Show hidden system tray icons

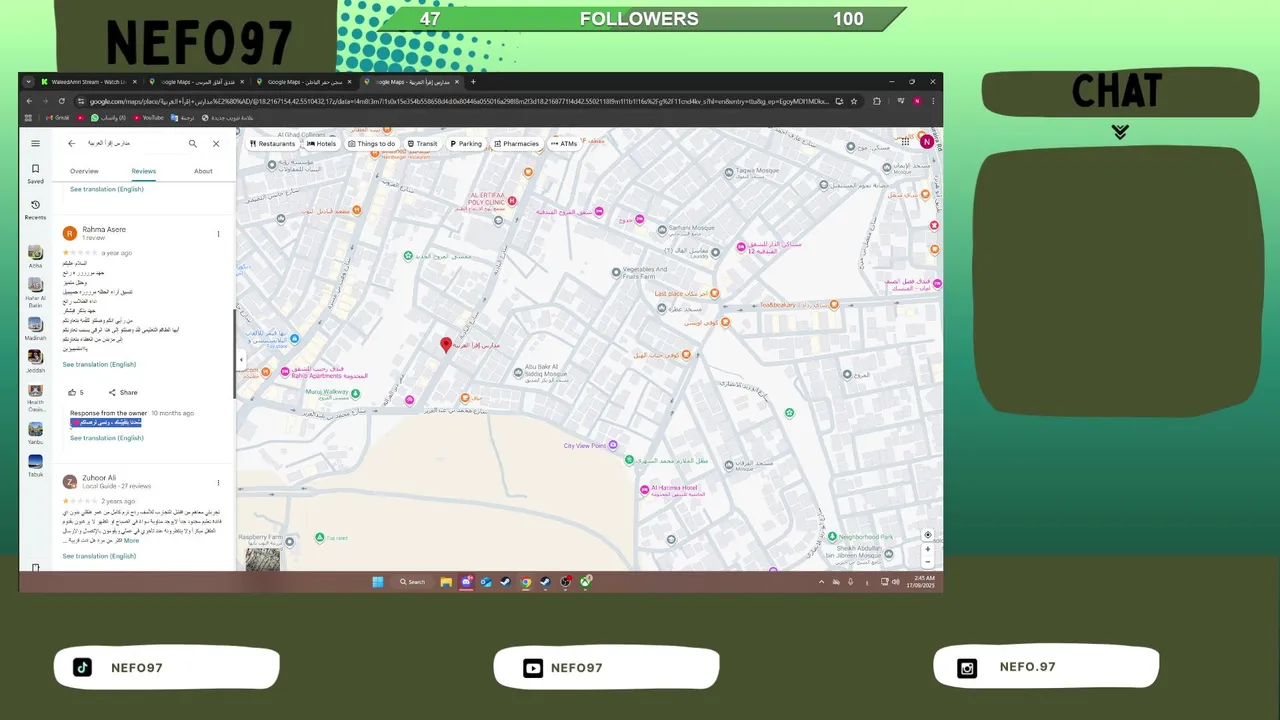[822, 582]
